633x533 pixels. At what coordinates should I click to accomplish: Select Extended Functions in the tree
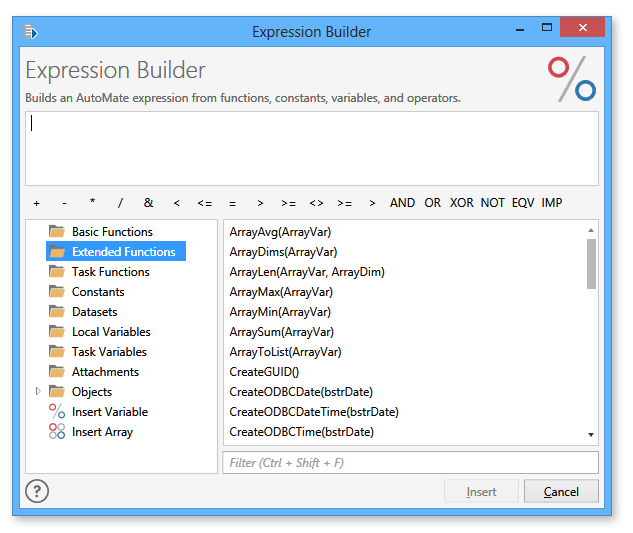pos(123,252)
